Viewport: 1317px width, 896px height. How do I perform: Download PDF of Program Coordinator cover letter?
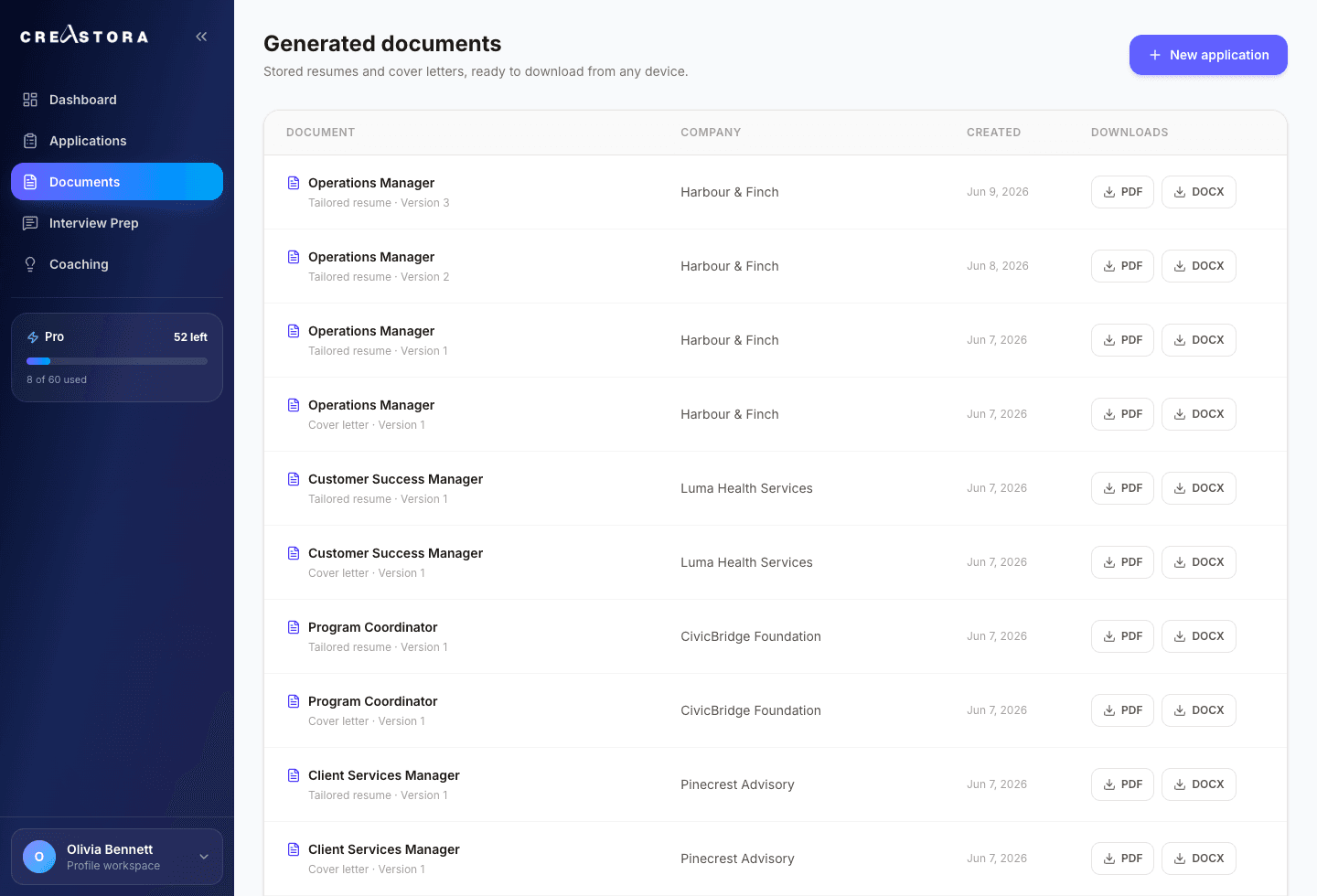click(x=1122, y=710)
